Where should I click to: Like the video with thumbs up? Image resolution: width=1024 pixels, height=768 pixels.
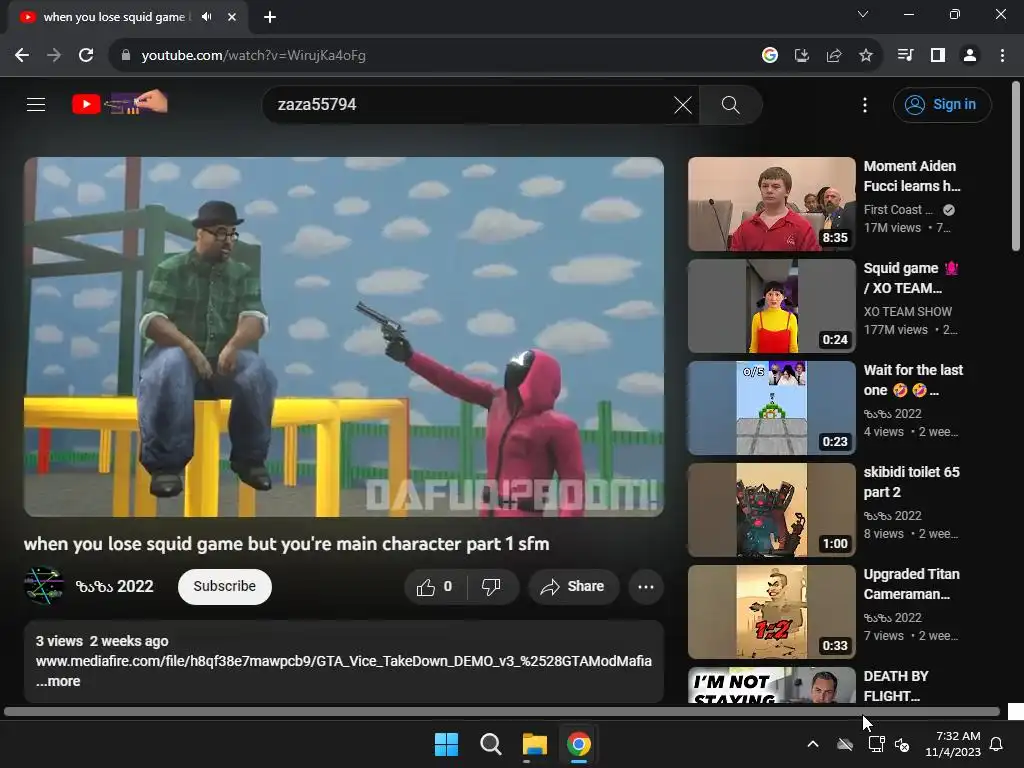[x=435, y=586]
